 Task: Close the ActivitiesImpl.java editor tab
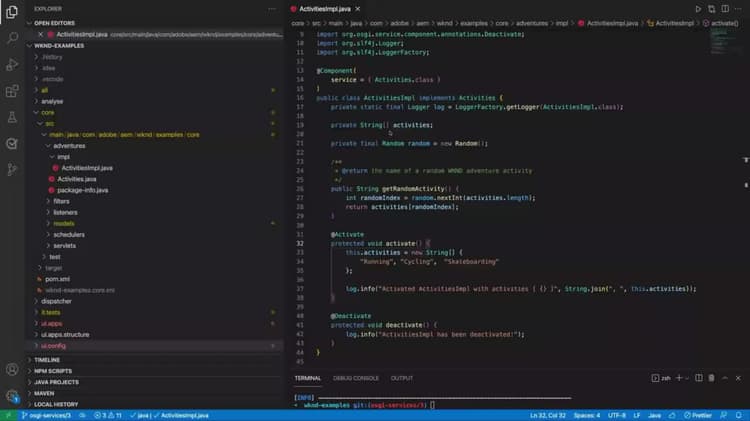pos(358,9)
